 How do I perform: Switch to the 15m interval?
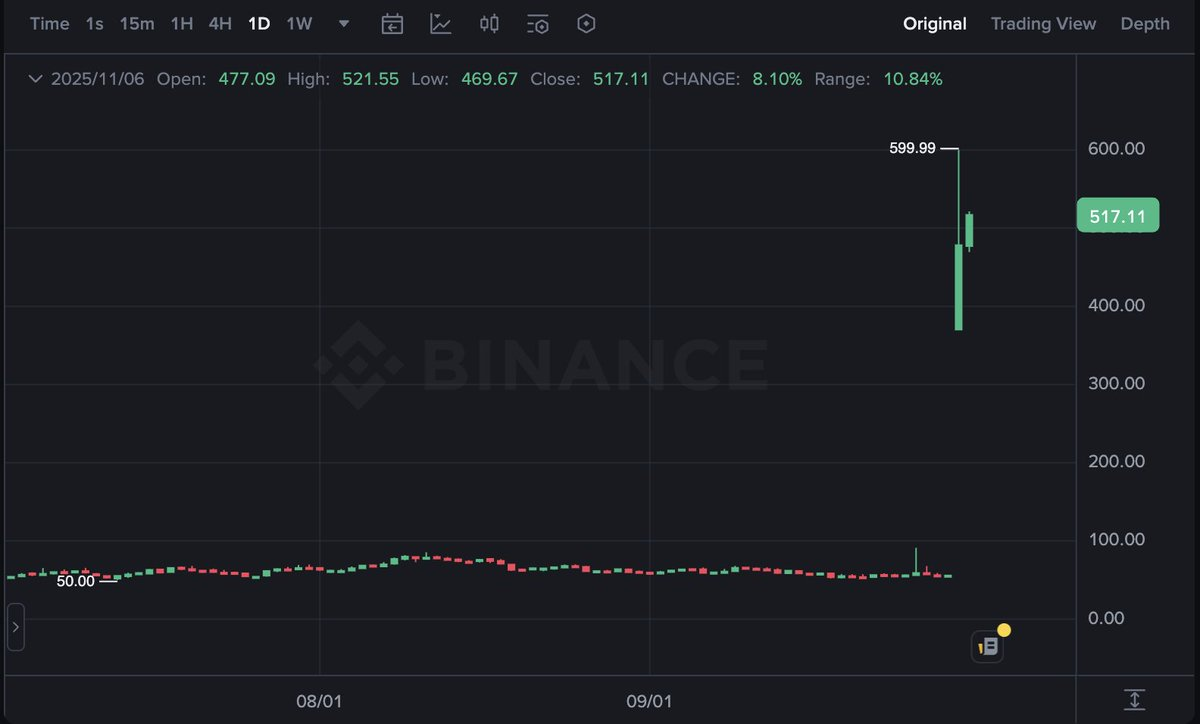(137, 24)
